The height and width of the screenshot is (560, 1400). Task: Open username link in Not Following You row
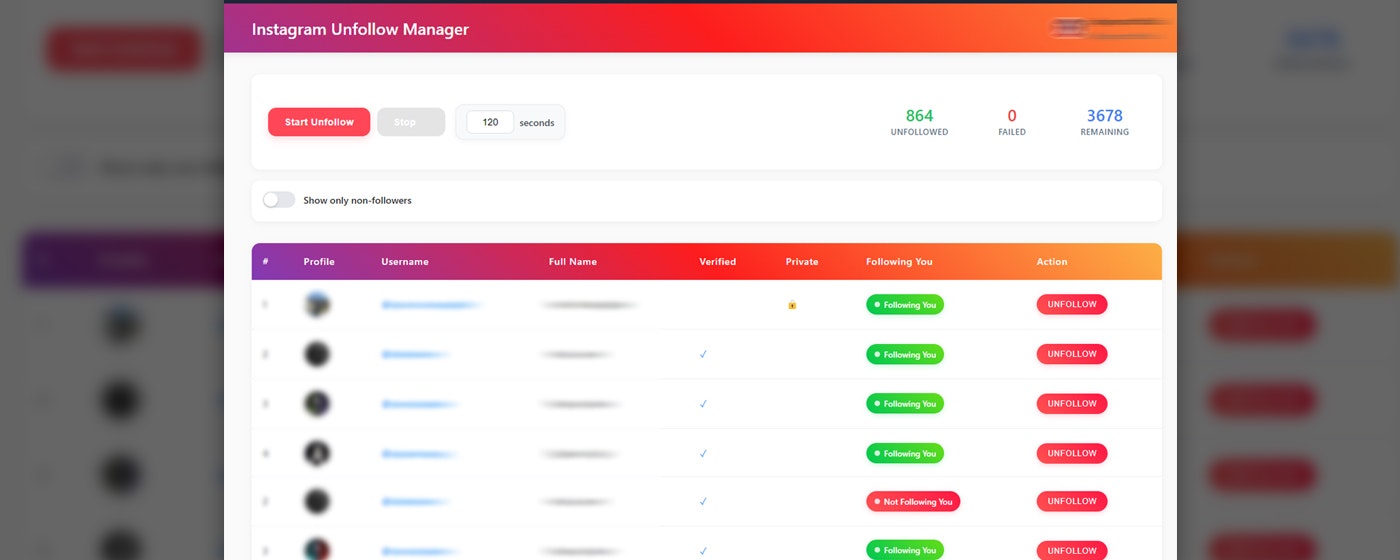pyautogui.click(x=416, y=501)
